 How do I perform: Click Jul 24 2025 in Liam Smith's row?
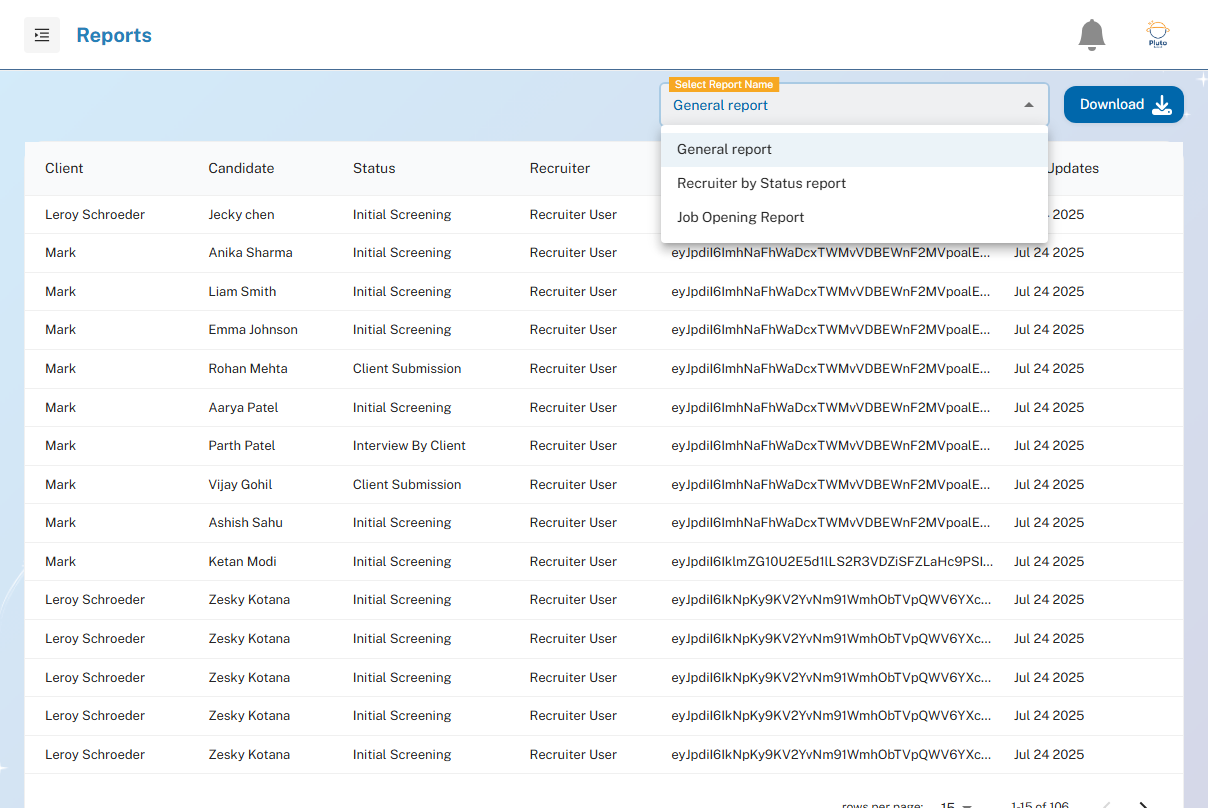[x=1049, y=292]
